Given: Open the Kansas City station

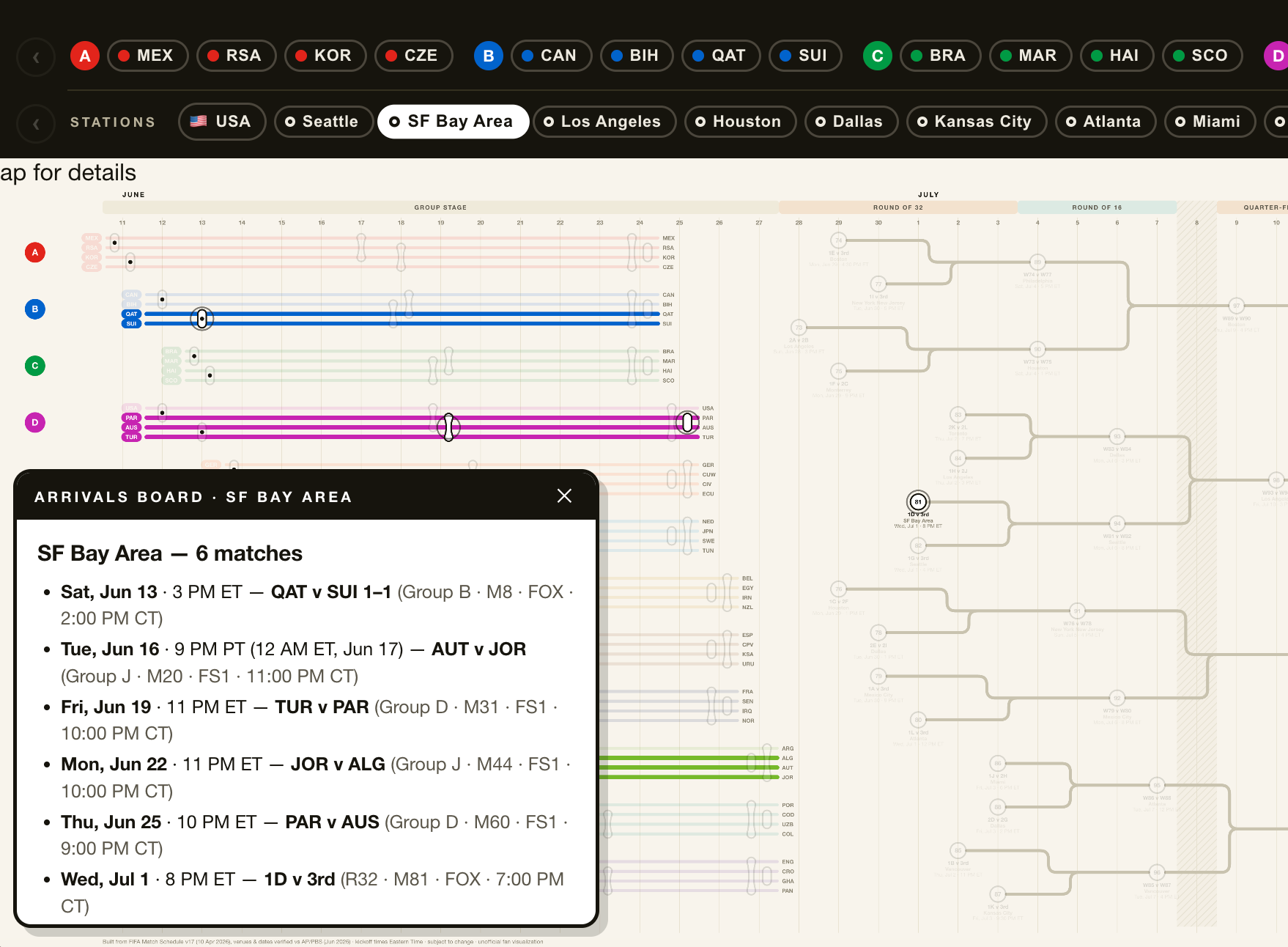Looking at the screenshot, I should click(977, 122).
